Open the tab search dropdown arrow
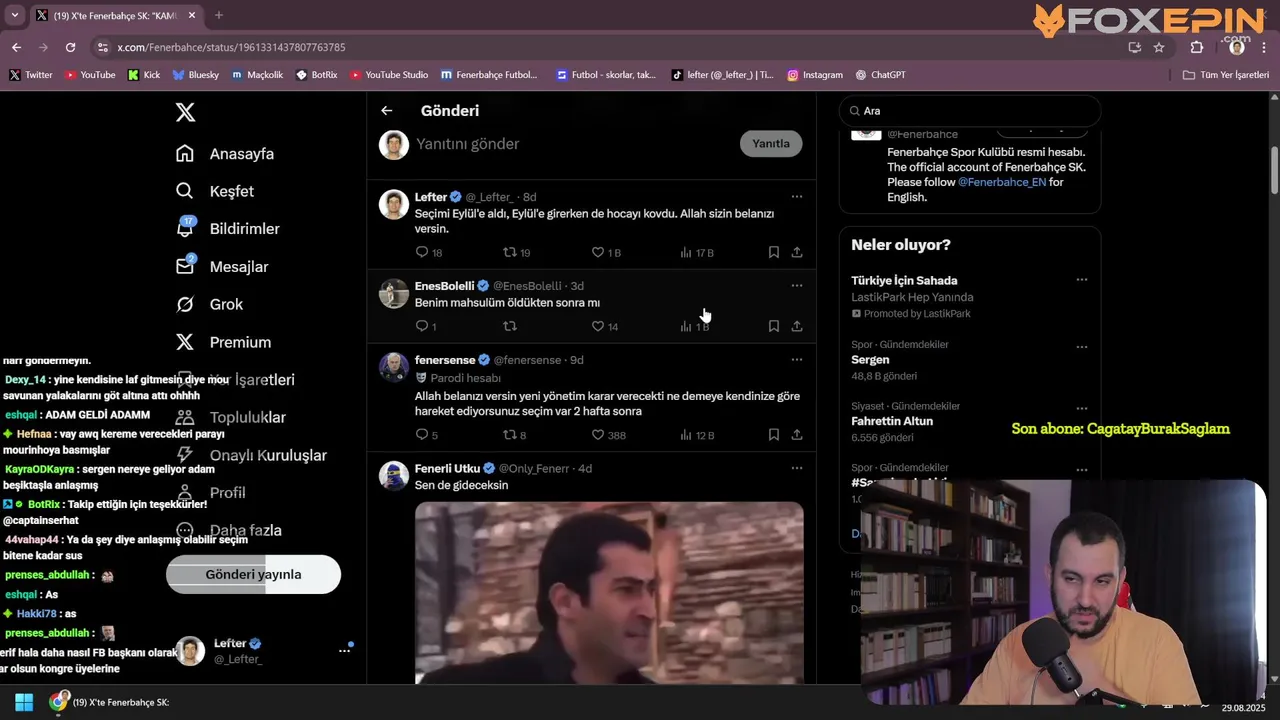The width and height of the screenshot is (1280, 720). point(14,15)
